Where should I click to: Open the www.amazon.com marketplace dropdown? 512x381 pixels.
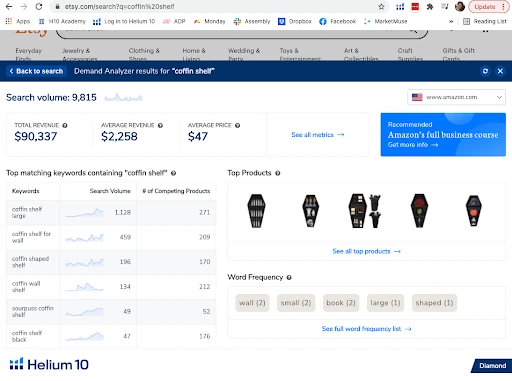456,97
